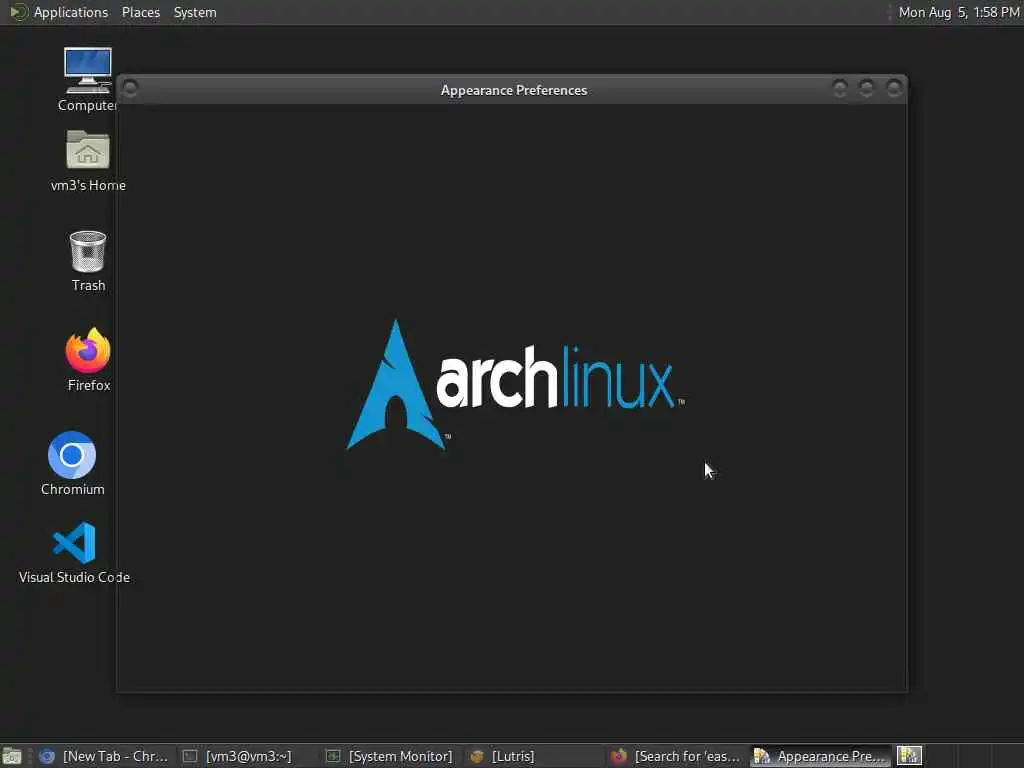The width and height of the screenshot is (1024, 768).
Task: Maximize the Appearance Preferences window
Action: coord(867,88)
